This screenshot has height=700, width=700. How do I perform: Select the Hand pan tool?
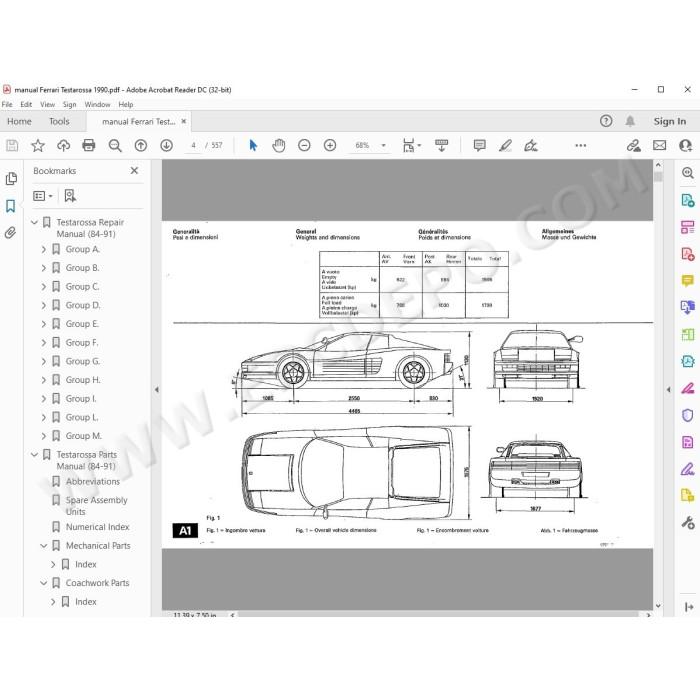tap(279, 145)
